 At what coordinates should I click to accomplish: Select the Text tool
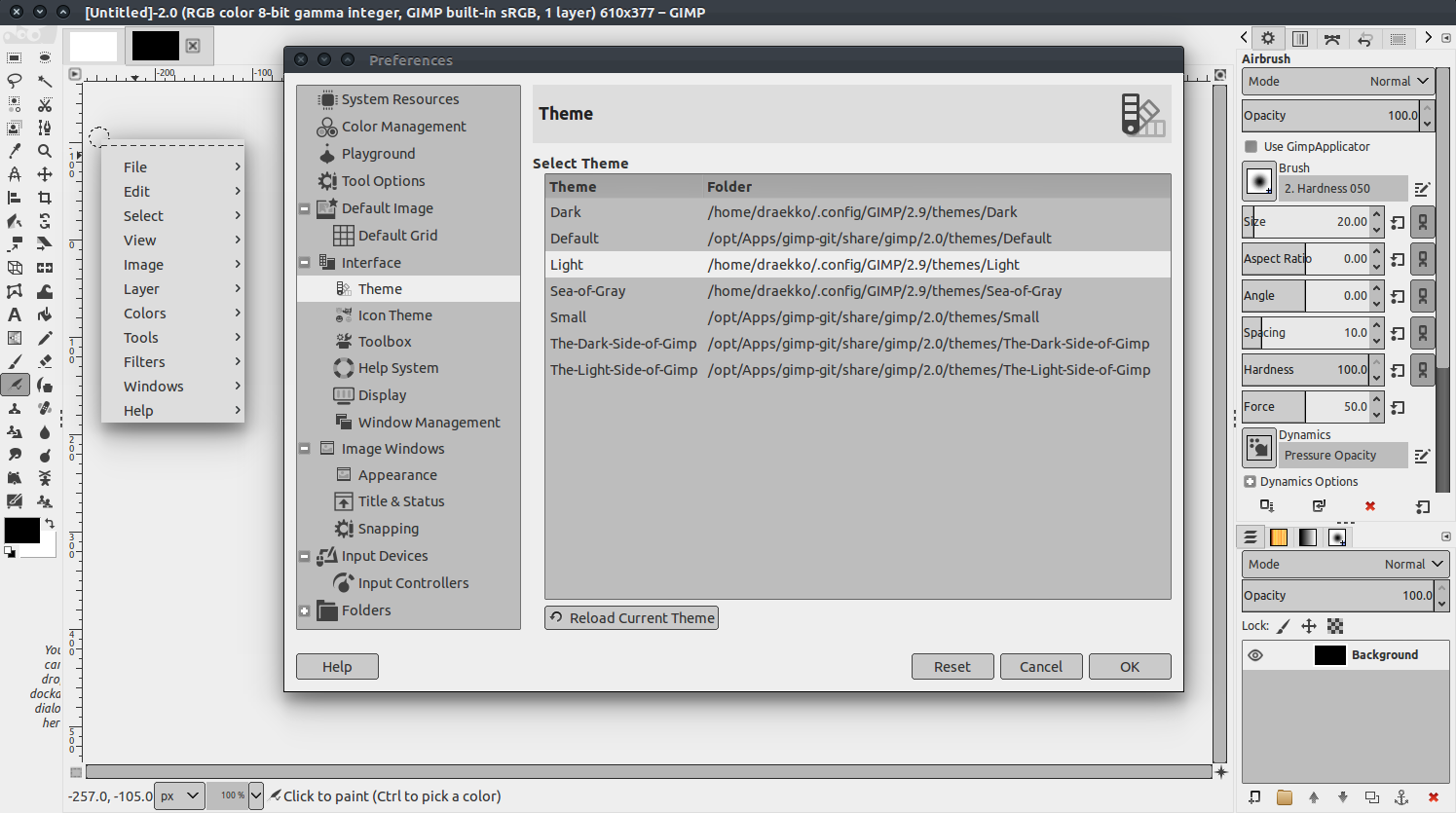14,314
